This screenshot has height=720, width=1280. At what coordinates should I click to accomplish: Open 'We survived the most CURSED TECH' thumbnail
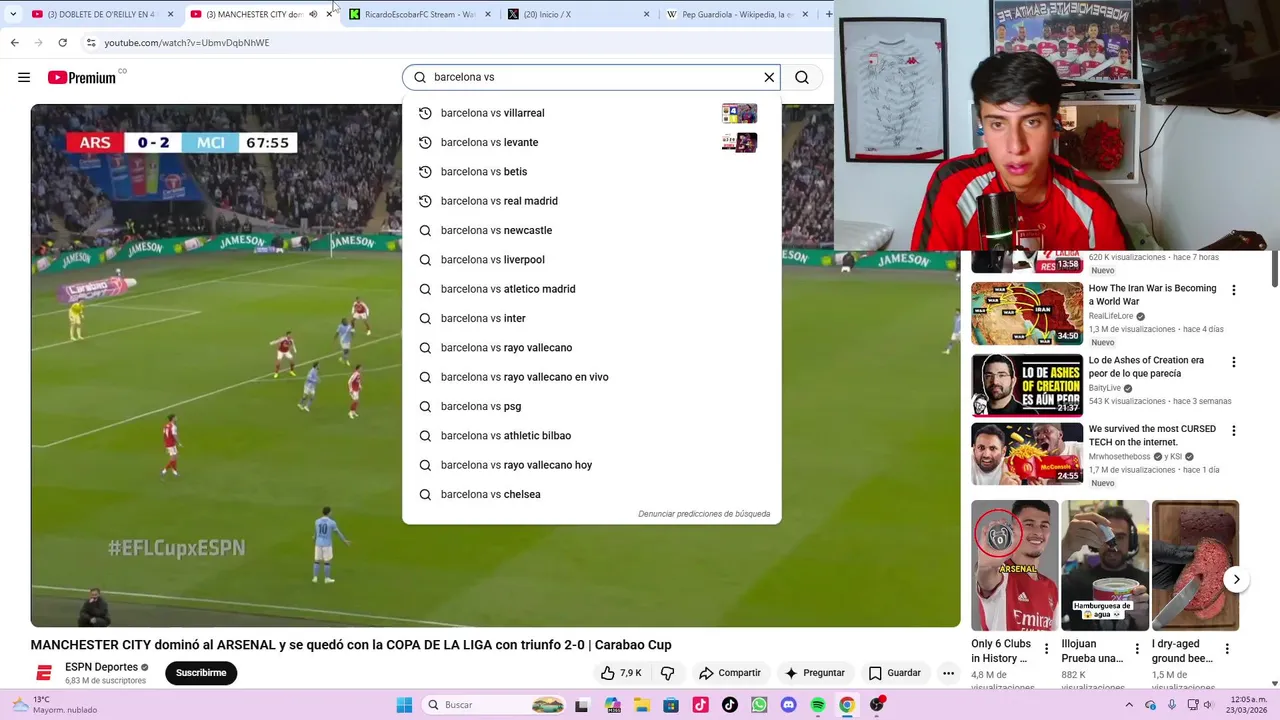point(1027,454)
